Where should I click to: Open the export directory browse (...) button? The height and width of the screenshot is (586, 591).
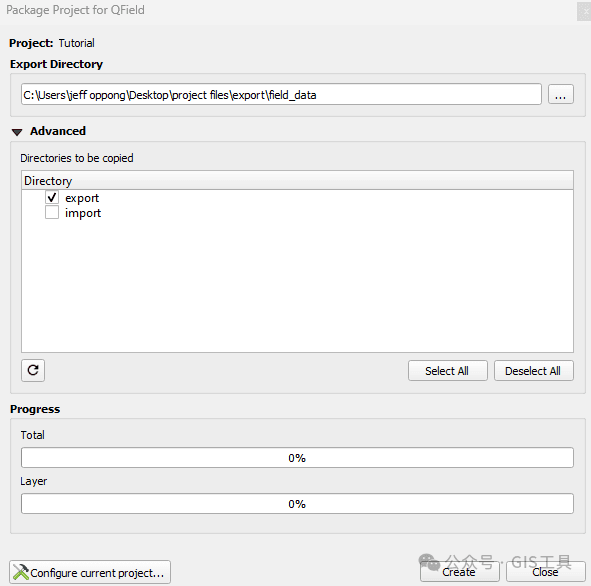(x=560, y=94)
